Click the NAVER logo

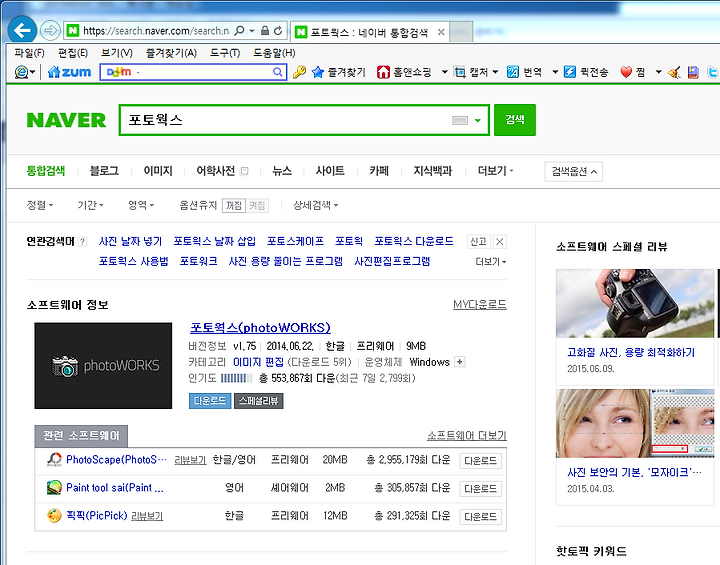(66, 120)
